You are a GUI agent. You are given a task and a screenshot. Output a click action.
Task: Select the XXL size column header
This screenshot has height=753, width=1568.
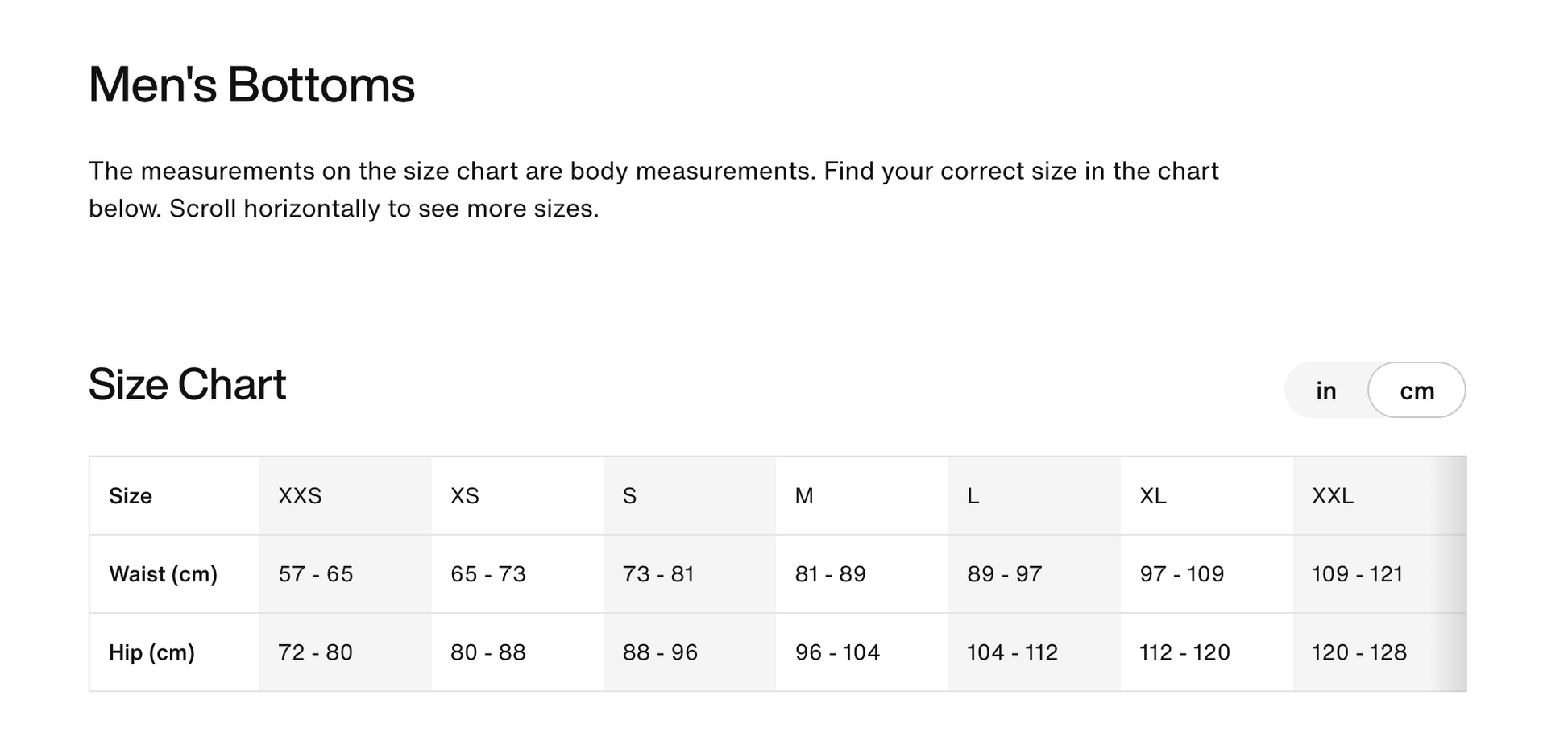[1333, 496]
